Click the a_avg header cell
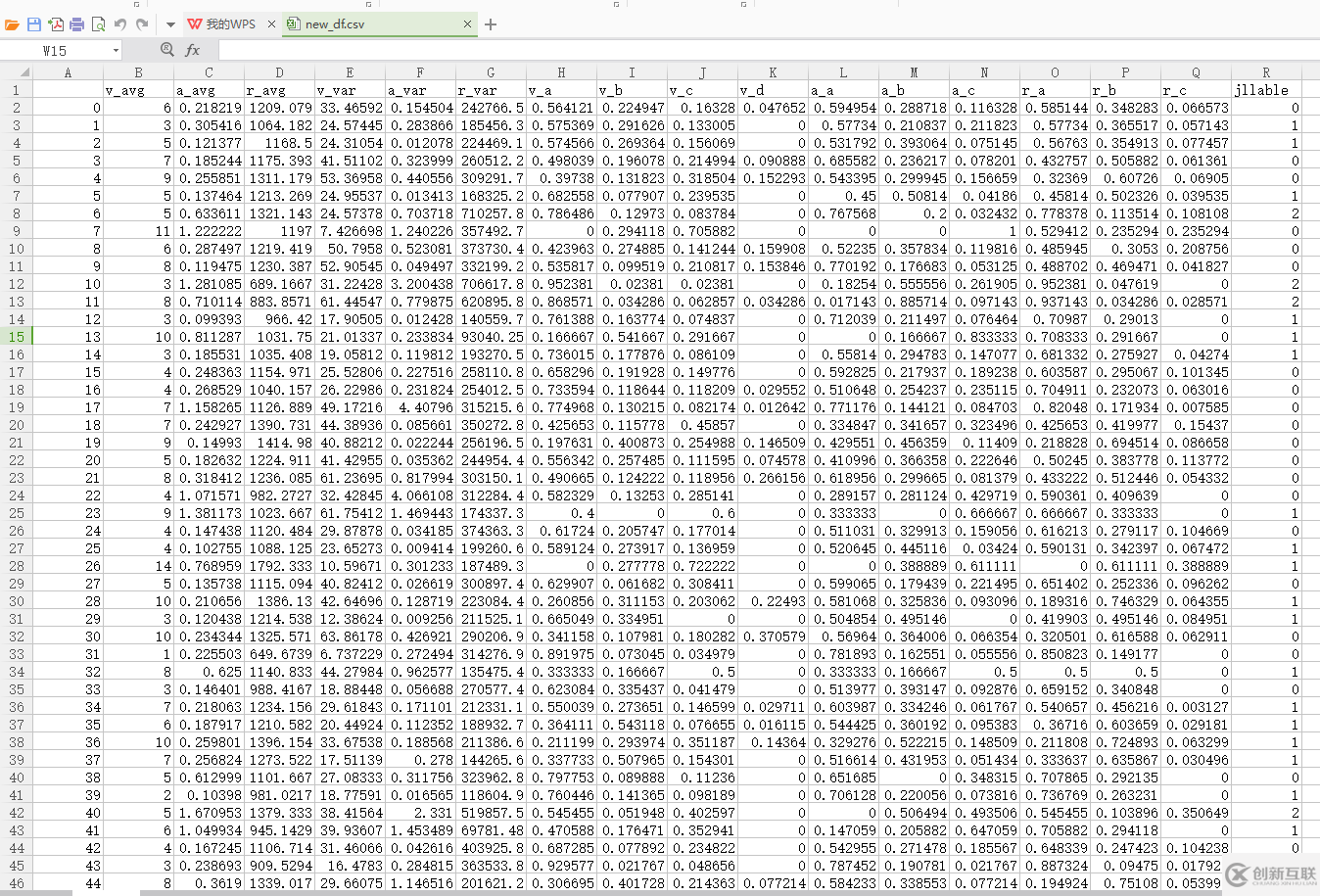 pos(209,90)
